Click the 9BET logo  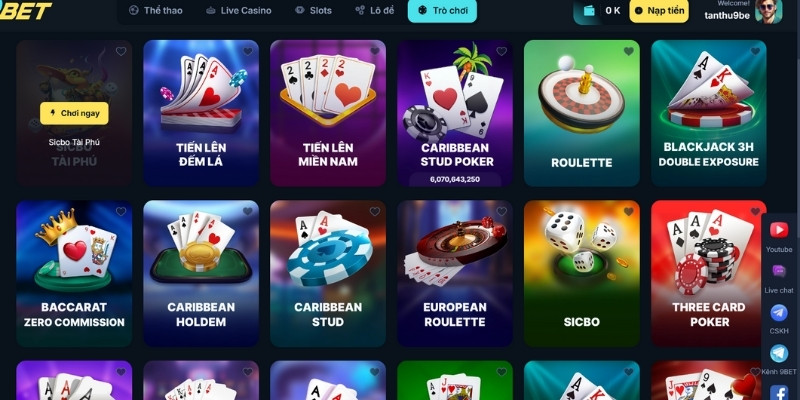26,10
